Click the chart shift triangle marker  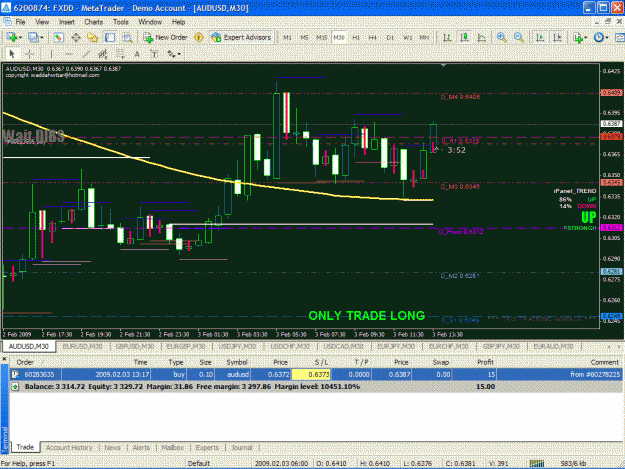click(x=443, y=65)
